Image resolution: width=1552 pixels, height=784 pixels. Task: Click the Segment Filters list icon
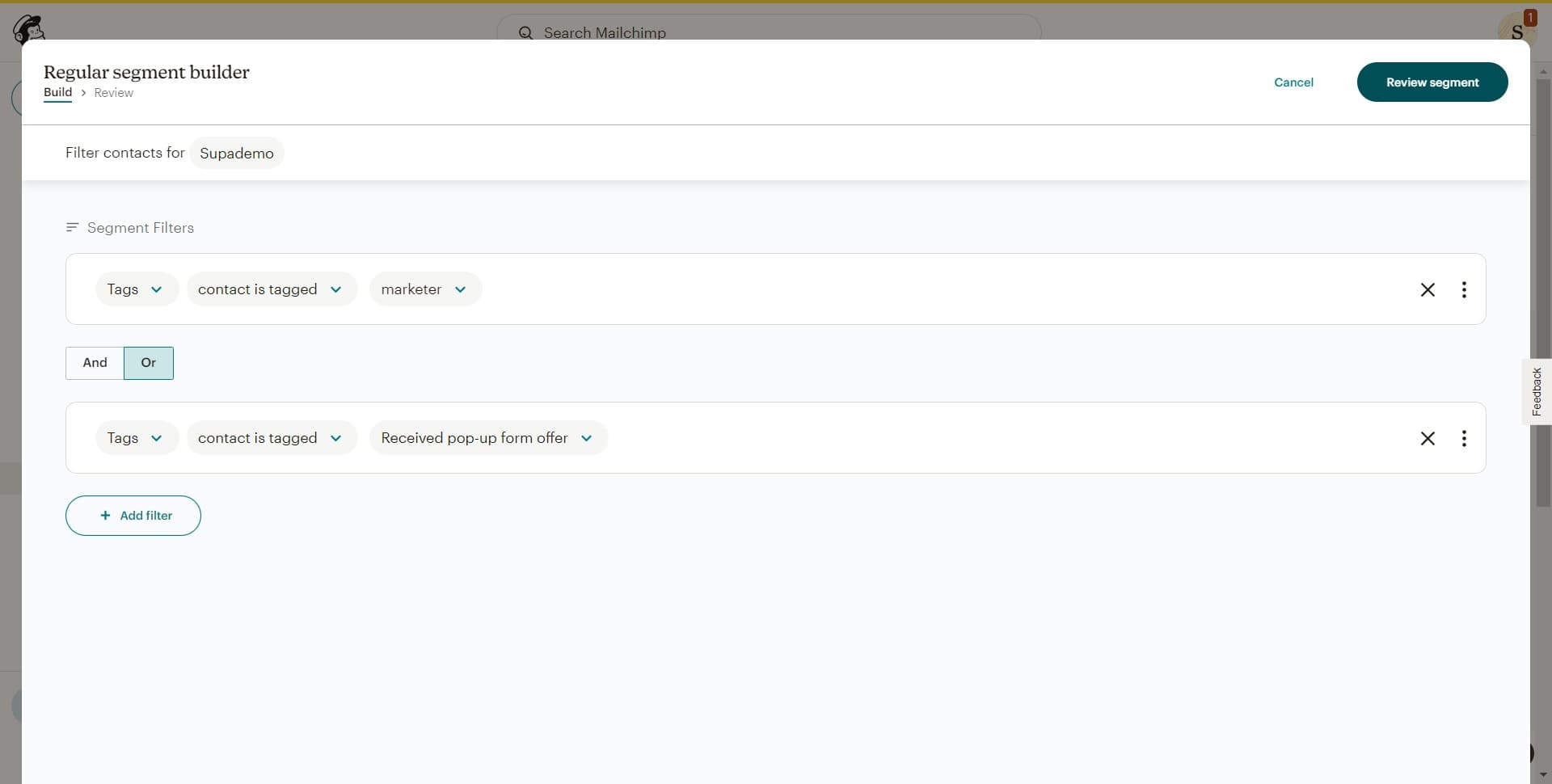point(72,228)
